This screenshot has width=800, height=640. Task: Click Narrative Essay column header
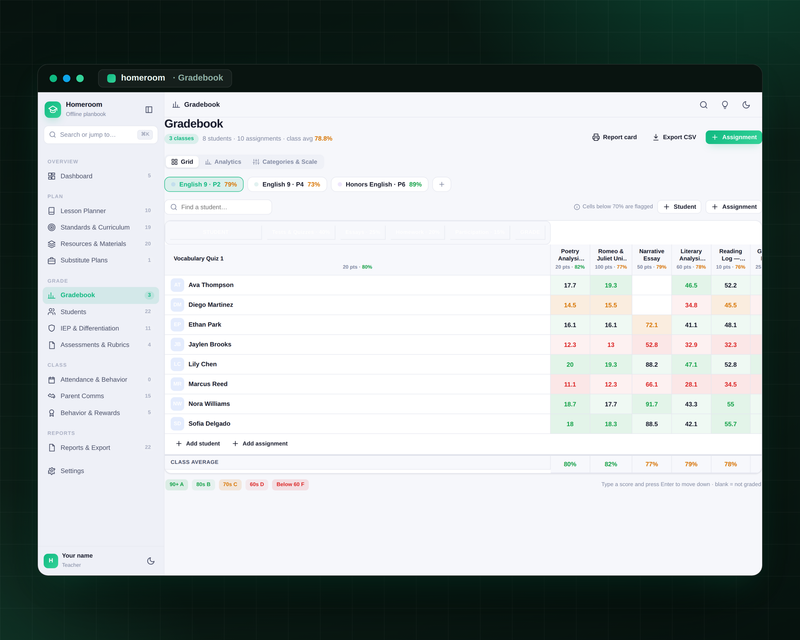(x=652, y=259)
